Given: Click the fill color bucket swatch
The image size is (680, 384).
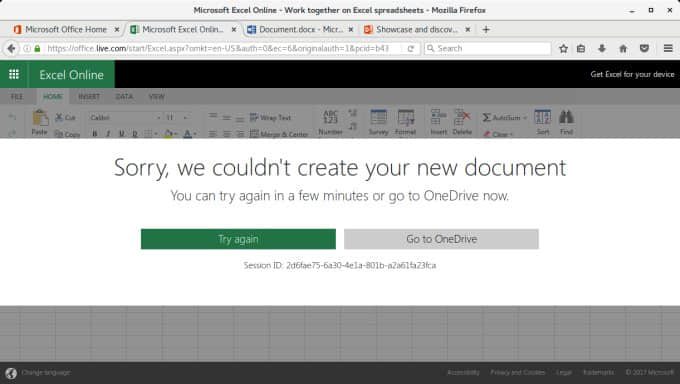Looking at the screenshot, I should (168, 134).
